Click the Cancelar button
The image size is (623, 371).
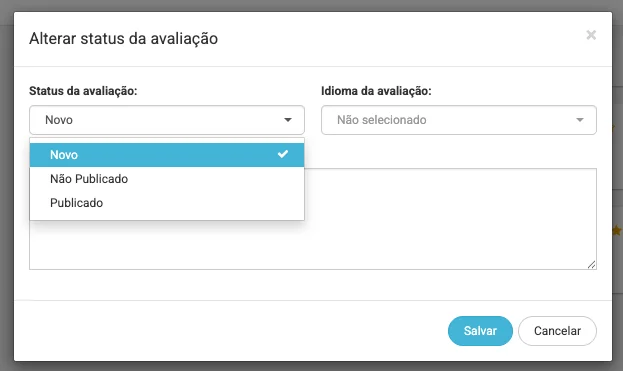pyautogui.click(x=557, y=331)
